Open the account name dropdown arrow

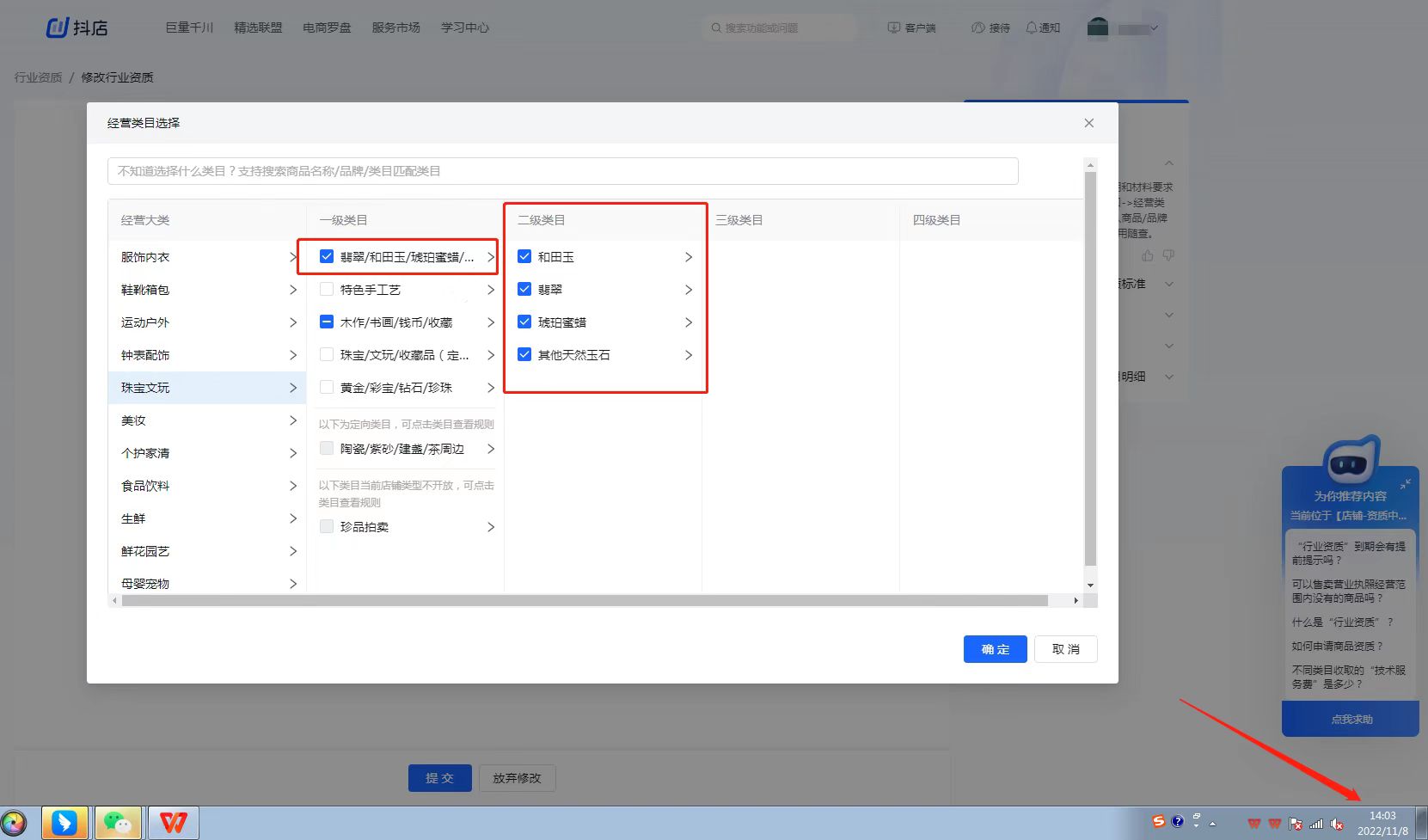click(1155, 28)
